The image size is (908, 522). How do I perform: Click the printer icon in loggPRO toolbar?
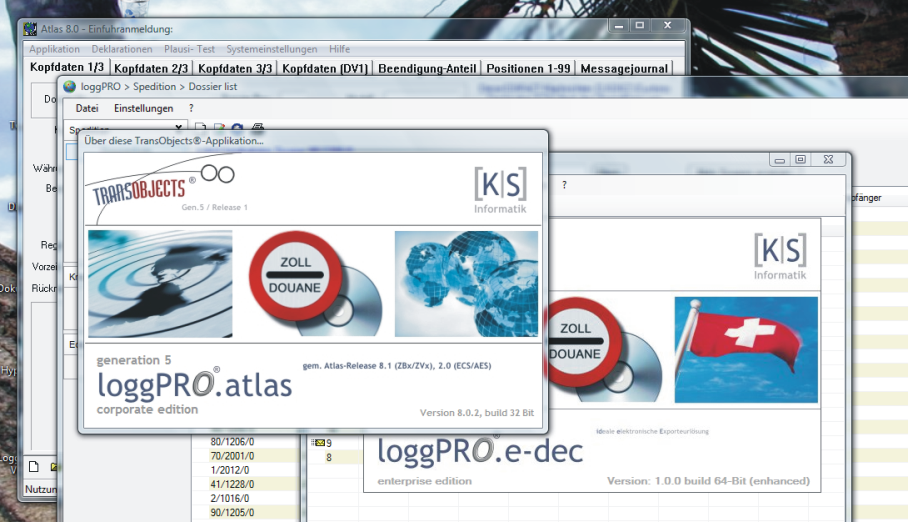pyautogui.click(x=258, y=127)
